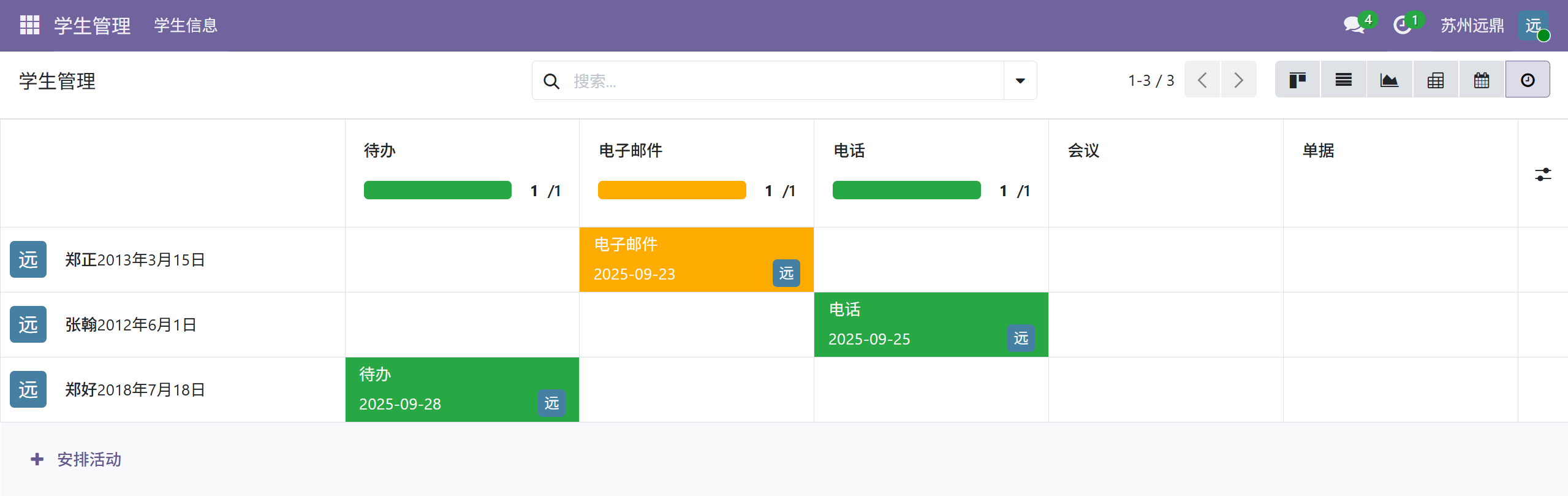Expand the search options dropdown arrow
Viewport: 1568px width, 496px height.
pos(1020,80)
